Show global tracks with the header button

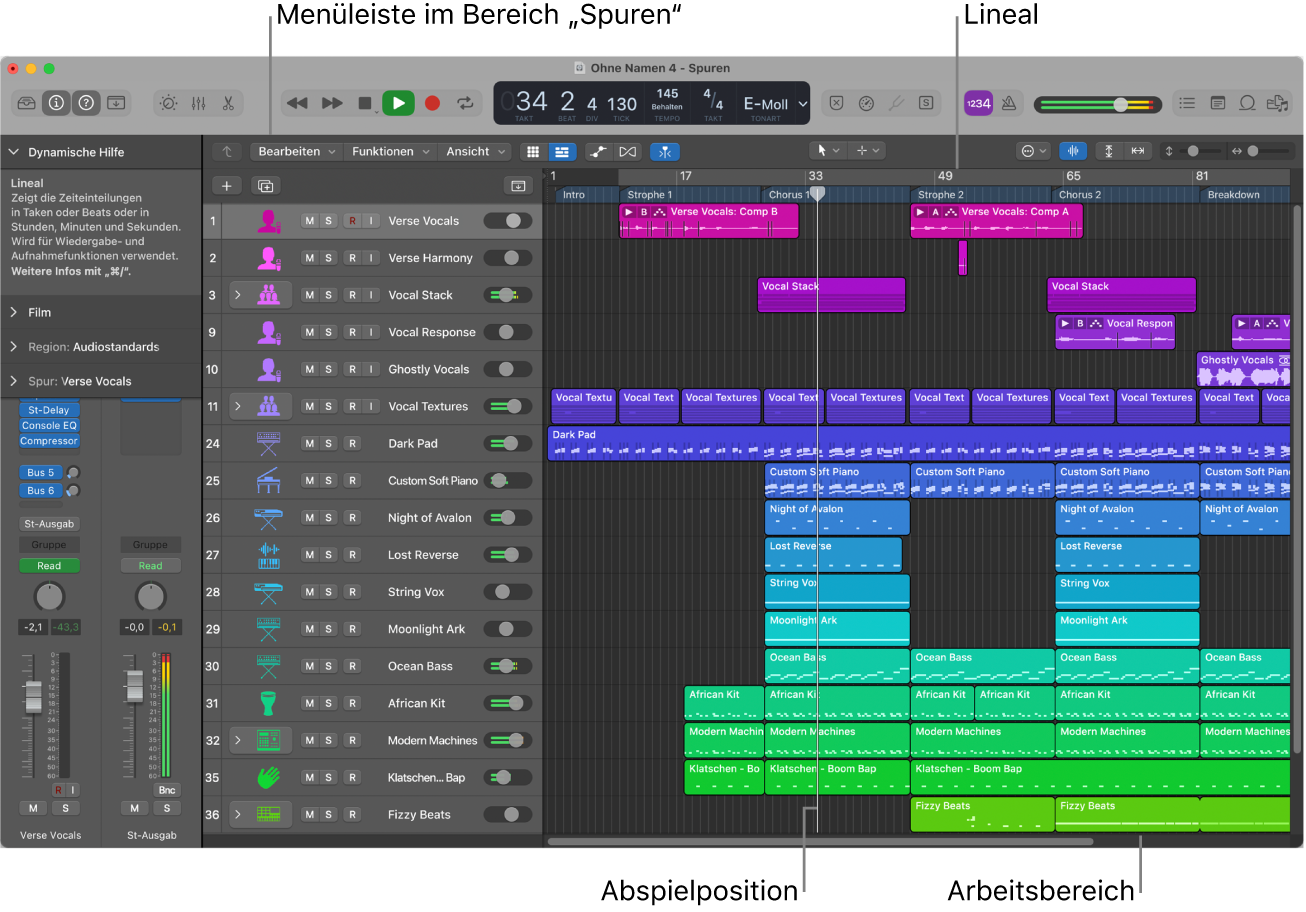[518, 185]
